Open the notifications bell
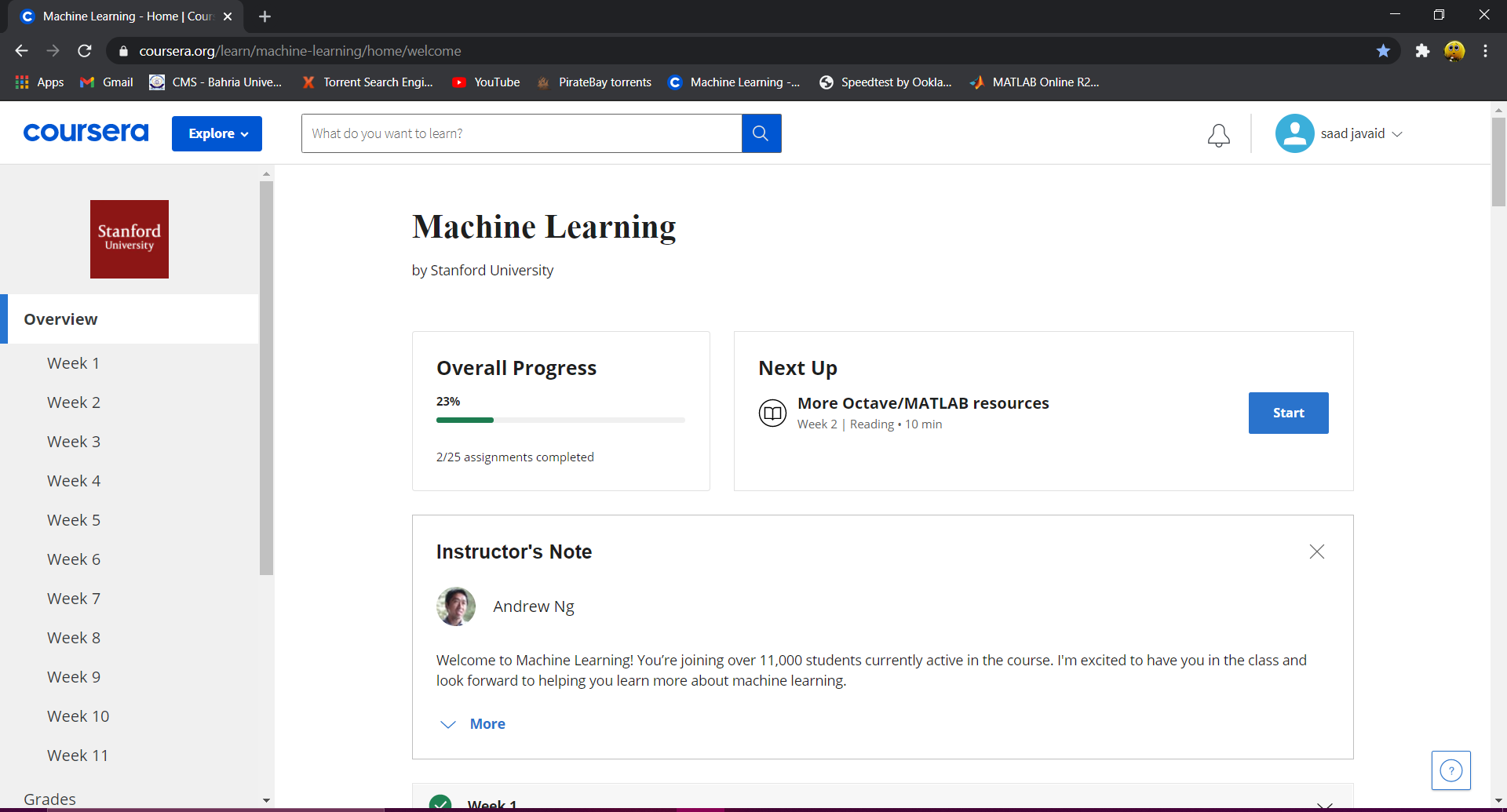The width and height of the screenshot is (1507, 812). pos(1218,135)
